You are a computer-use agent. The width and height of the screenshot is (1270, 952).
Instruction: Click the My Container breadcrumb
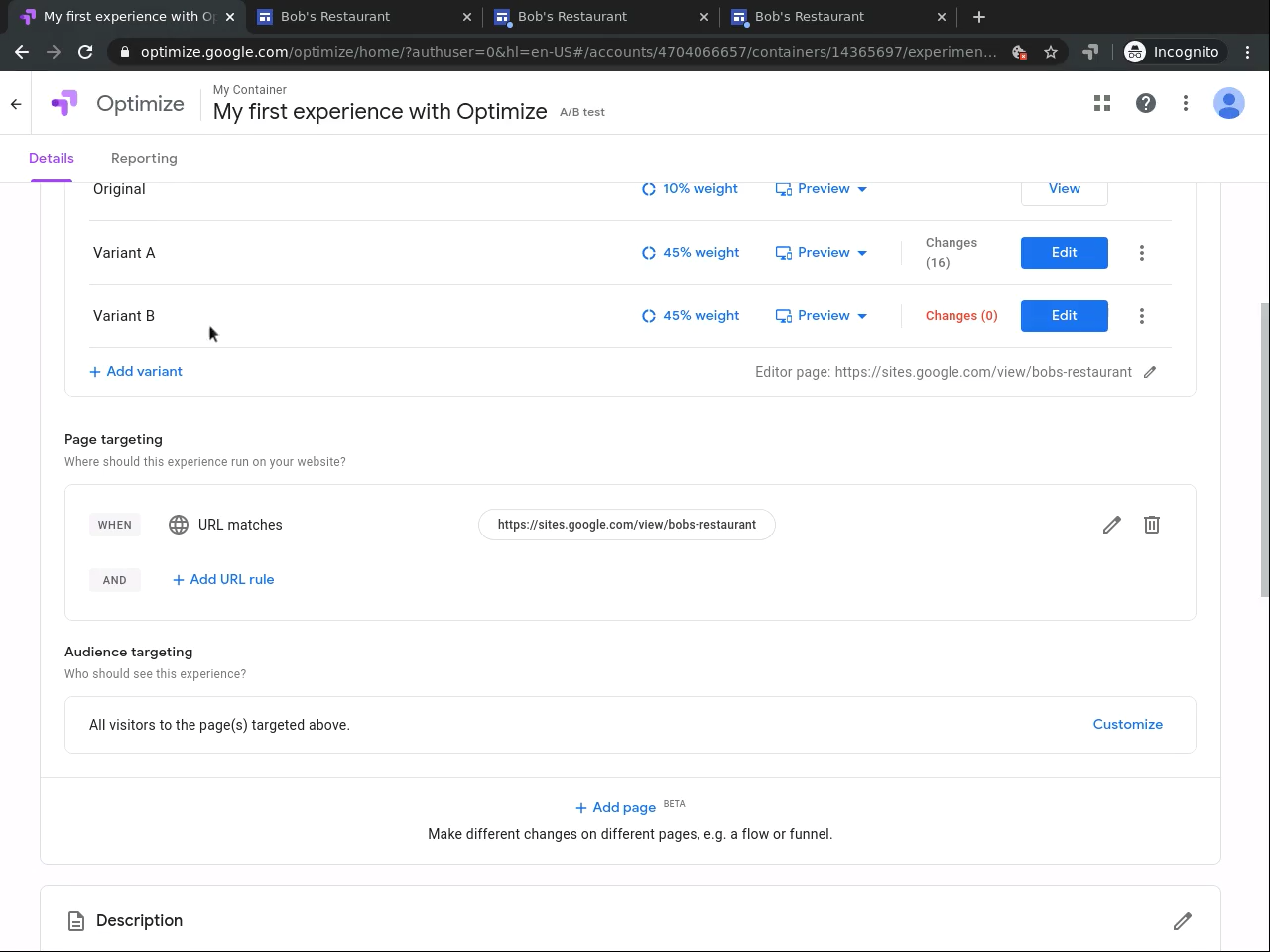(250, 90)
